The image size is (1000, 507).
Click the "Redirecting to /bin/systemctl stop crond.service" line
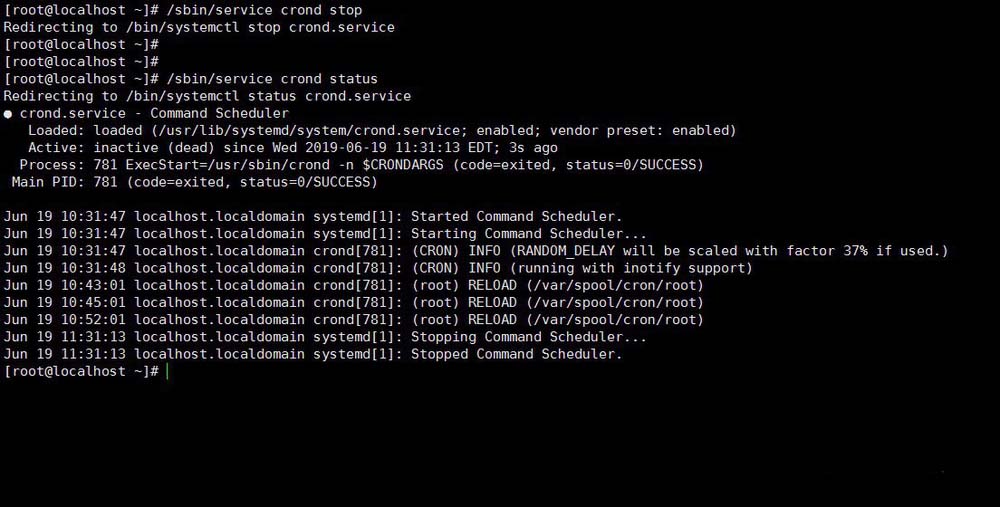point(199,27)
